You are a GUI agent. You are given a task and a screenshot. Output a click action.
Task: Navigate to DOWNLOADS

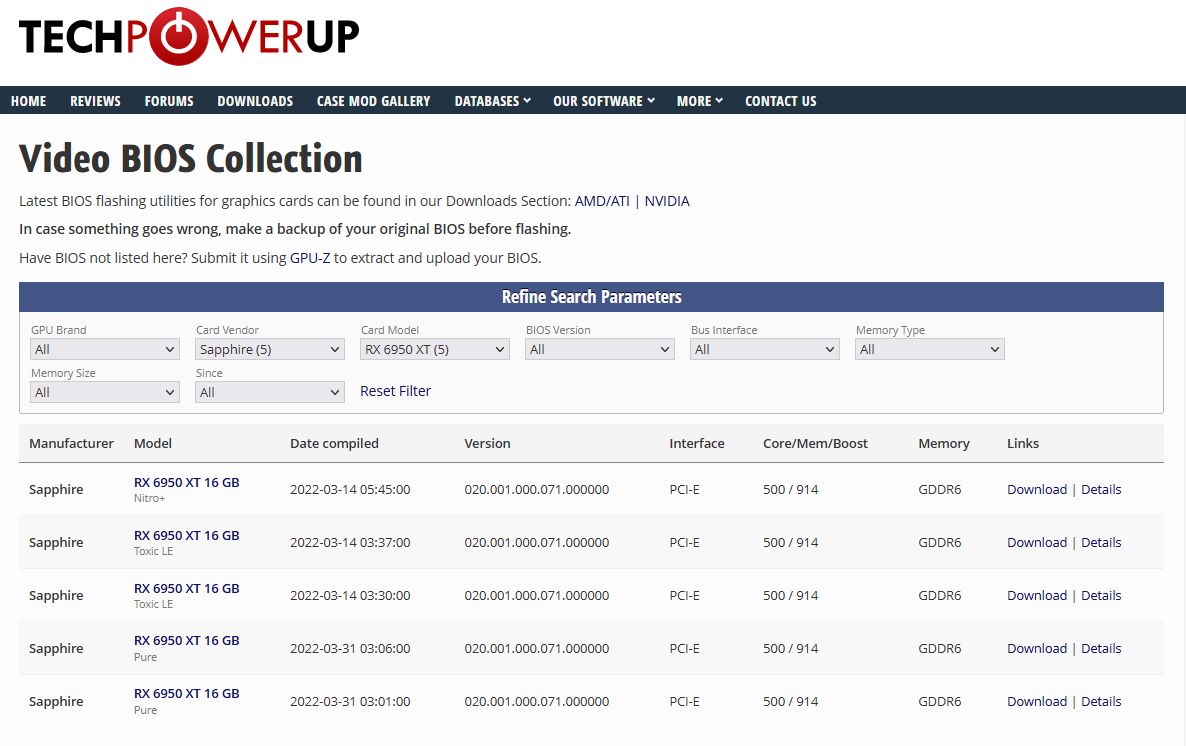(255, 101)
